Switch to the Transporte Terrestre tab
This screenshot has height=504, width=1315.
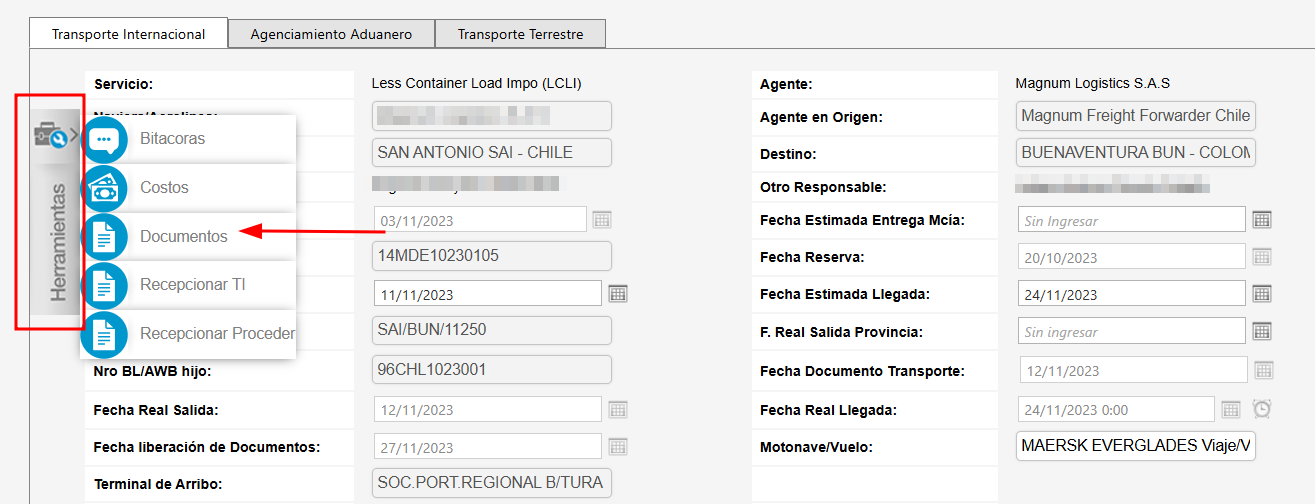click(x=520, y=34)
